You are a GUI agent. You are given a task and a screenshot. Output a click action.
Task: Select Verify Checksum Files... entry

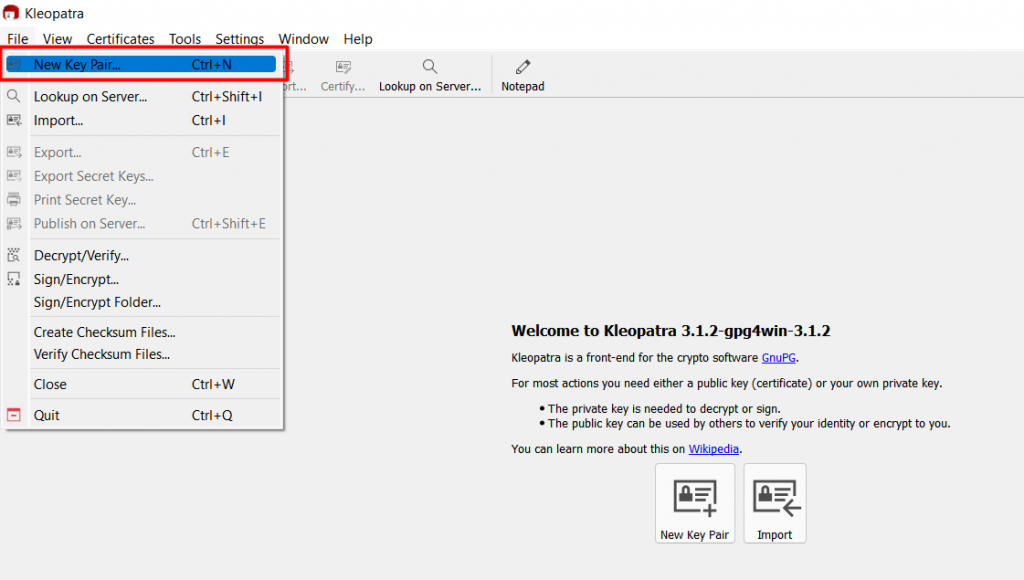(x=141, y=355)
